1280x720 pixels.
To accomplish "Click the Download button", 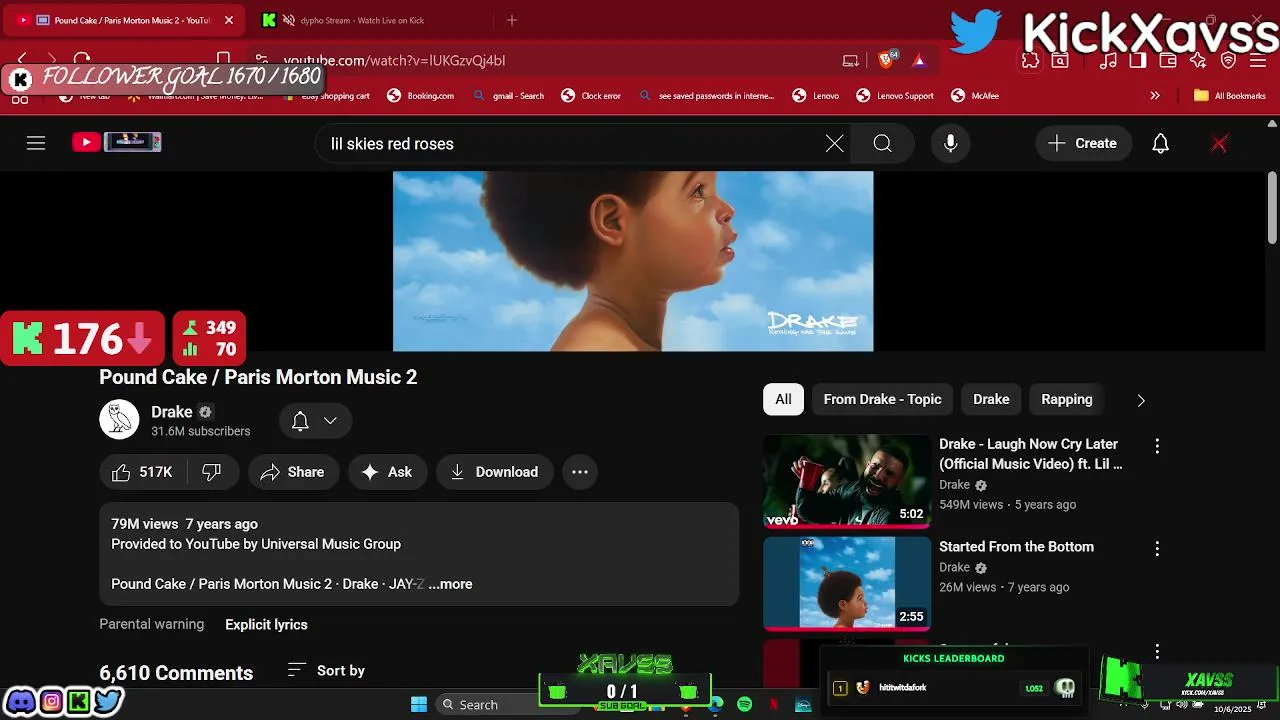I will pos(495,472).
